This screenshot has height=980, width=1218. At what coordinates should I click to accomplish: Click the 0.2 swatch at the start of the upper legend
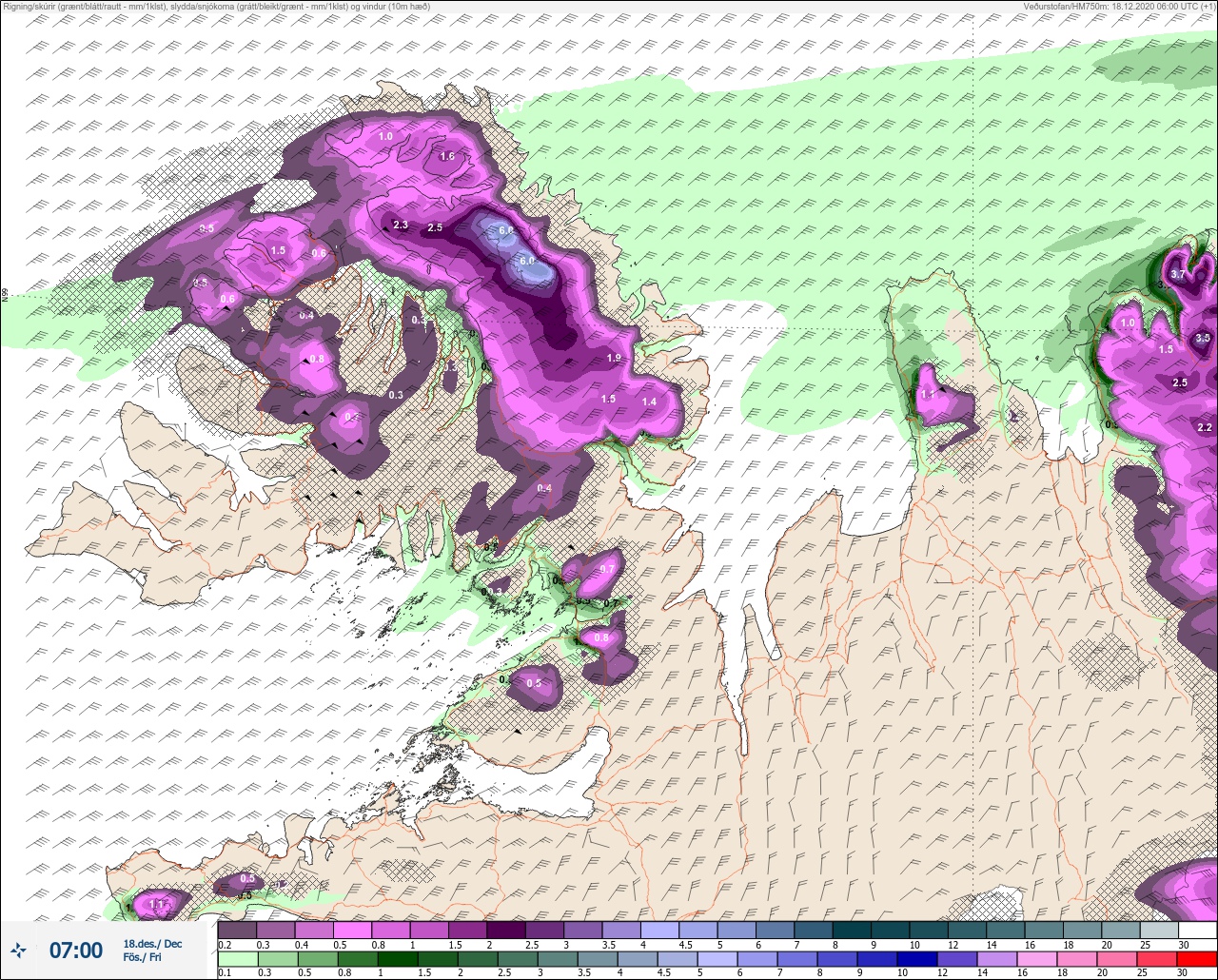click(237, 930)
